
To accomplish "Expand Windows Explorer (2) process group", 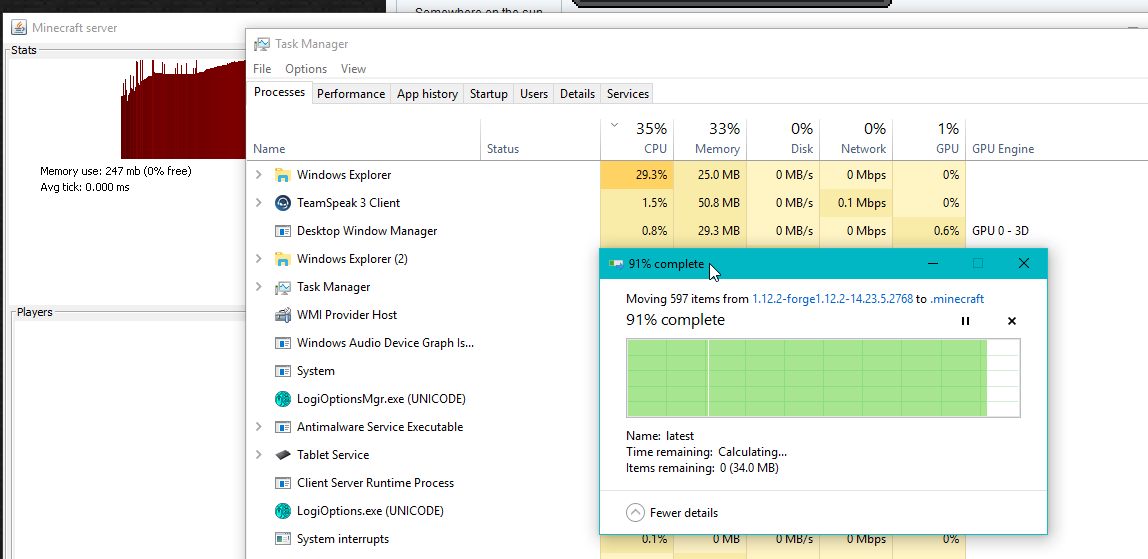I will tap(259, 259).
